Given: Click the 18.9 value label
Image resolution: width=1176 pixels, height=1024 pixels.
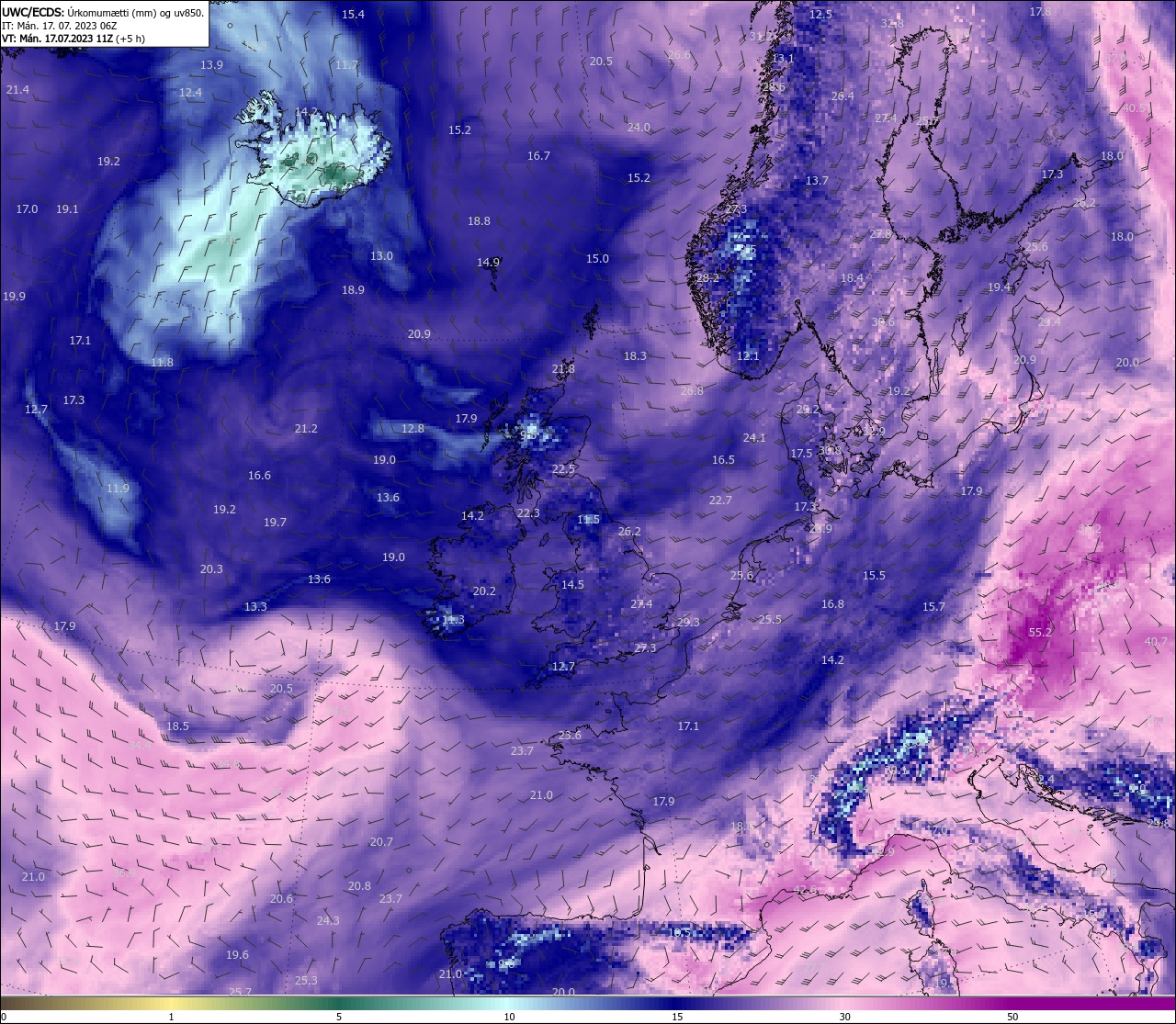Looking at the screenshot, I should pyautogui.click(x=353, y=290).
